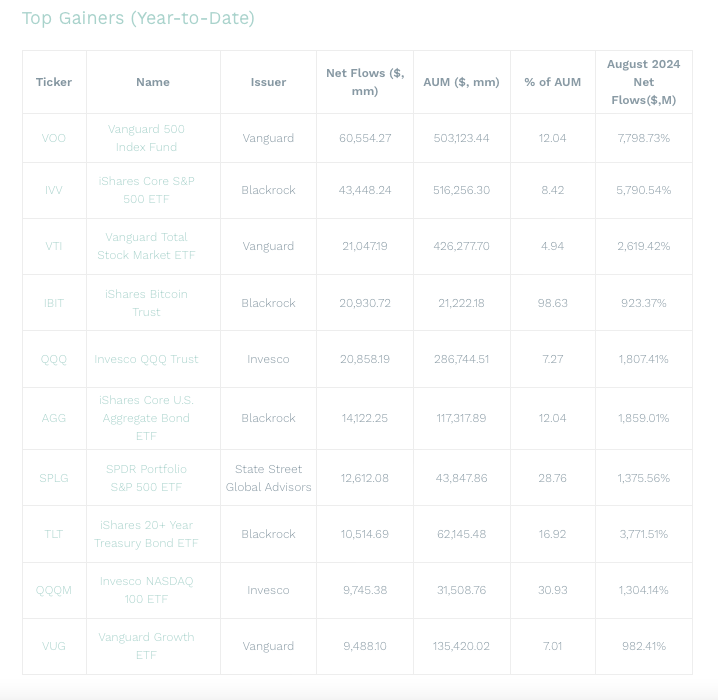Open iShares 20+ Year Treasury Bond ETF

click(x=146, y=534)
